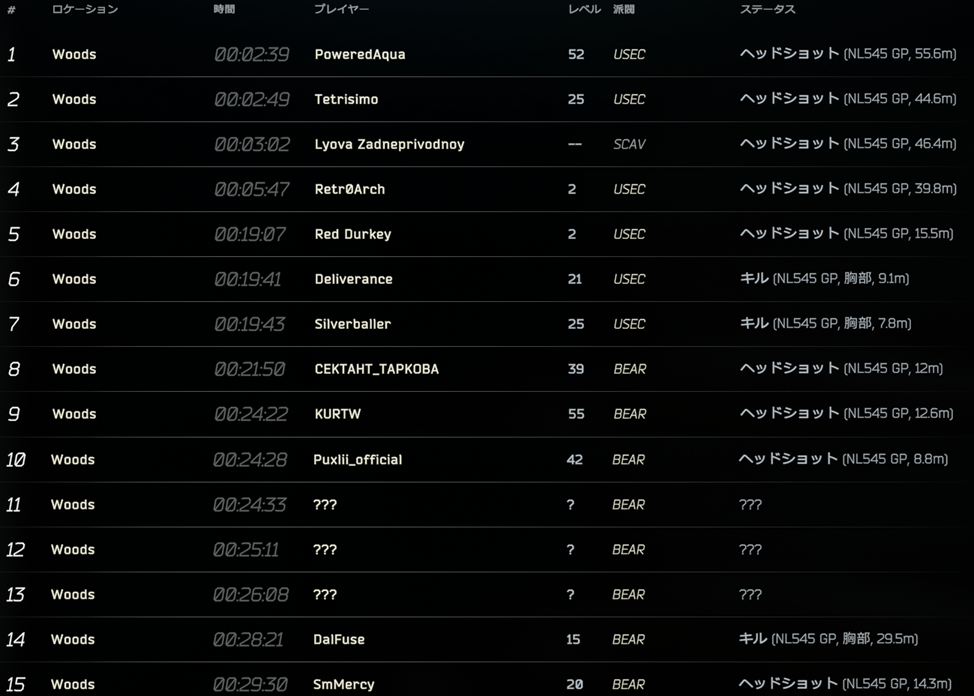Open the Puxlii_official entry
This screenshot has width=974, height=696.
coord(357,460)
